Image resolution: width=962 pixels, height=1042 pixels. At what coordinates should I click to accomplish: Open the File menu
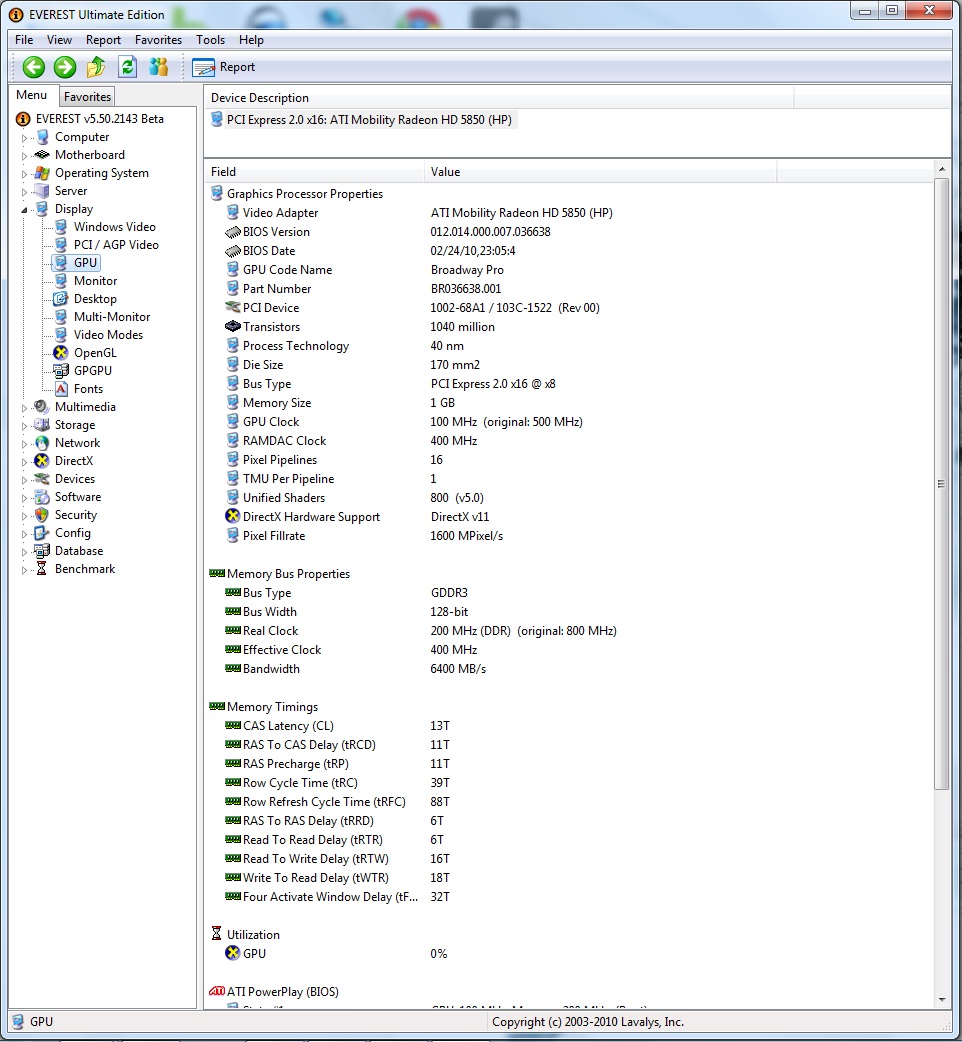[x=24, y=40]
